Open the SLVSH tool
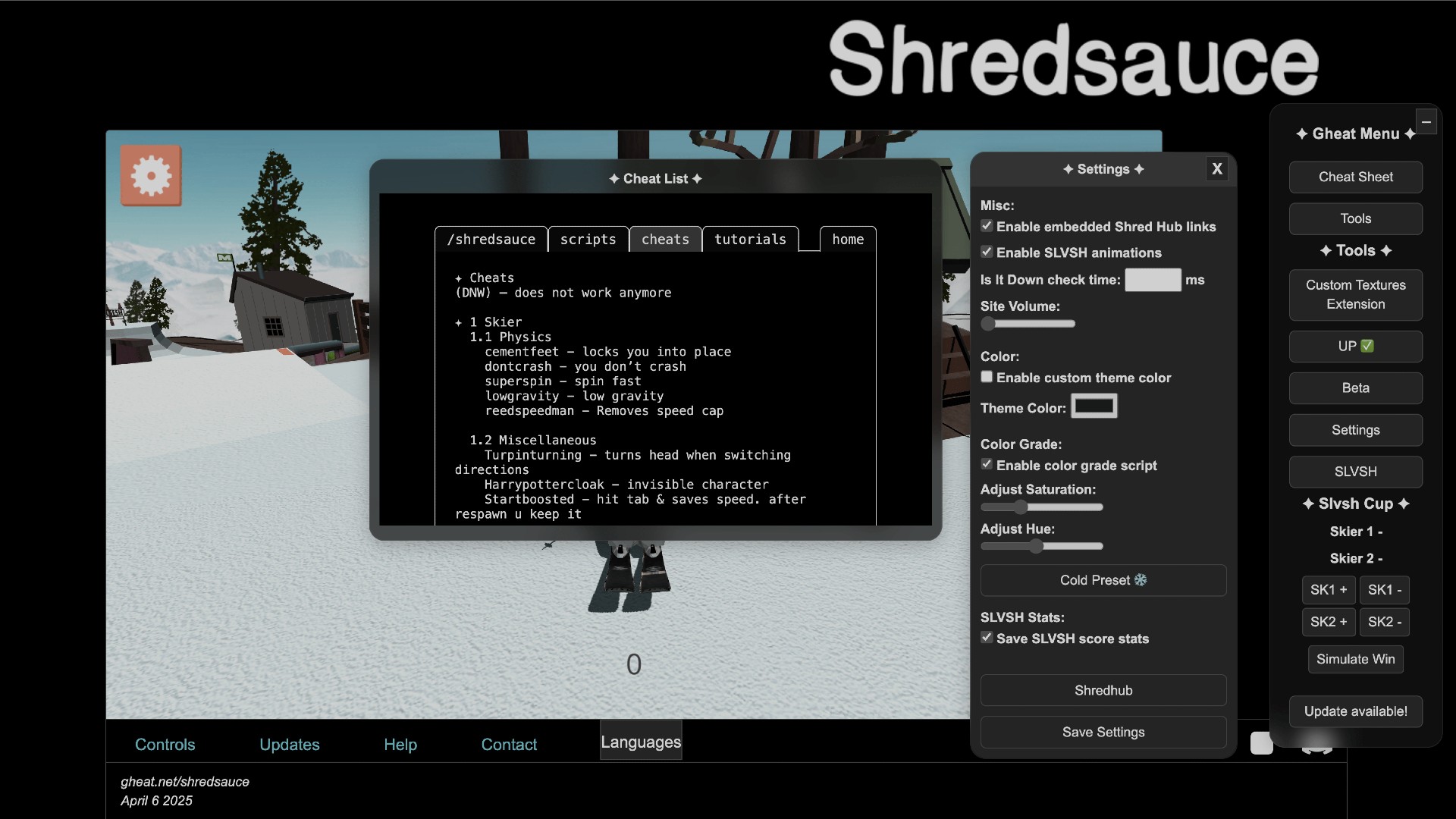1456x819 pixels. 1355,472
